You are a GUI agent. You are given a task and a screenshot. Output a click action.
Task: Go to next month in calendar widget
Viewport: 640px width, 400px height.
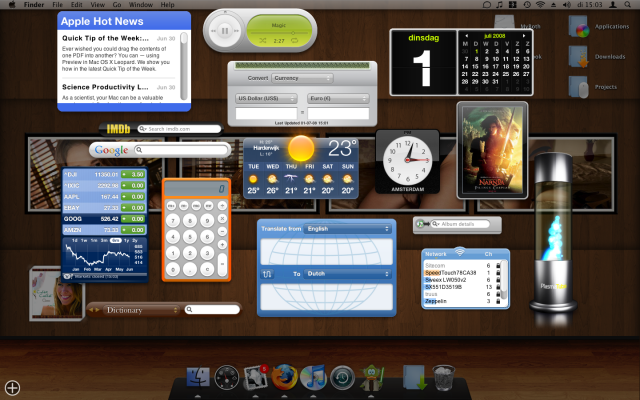pyautogui.click(x=524, y=36)
